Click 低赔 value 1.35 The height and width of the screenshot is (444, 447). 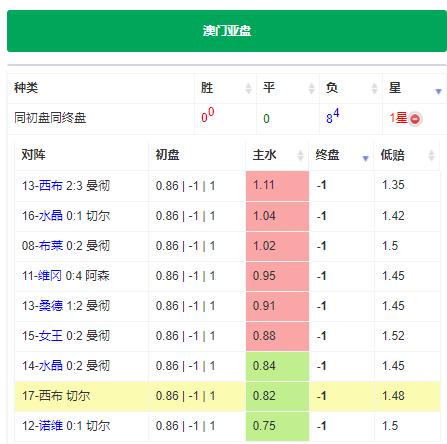click(393, 185)
